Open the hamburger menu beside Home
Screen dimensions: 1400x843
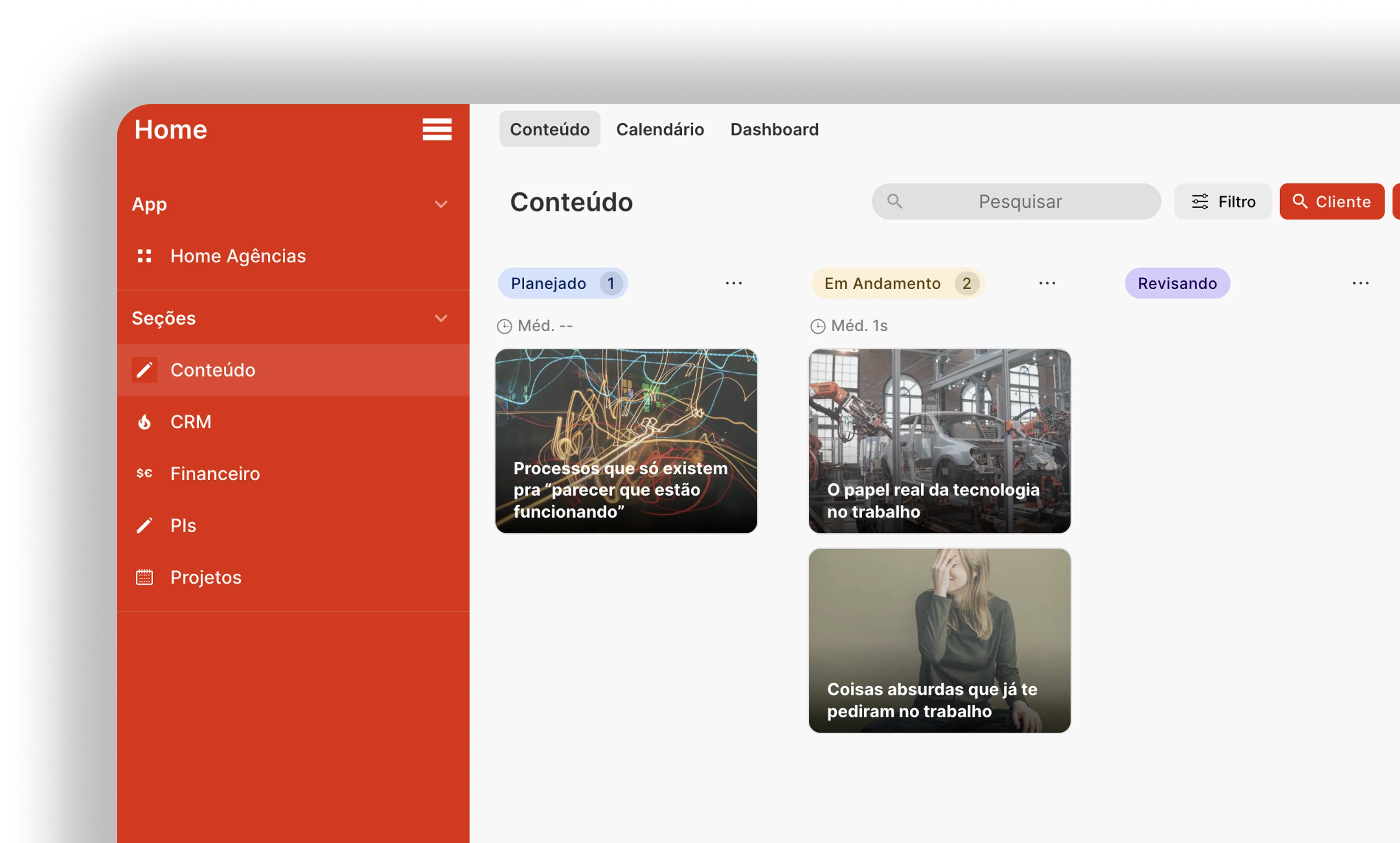437,129
